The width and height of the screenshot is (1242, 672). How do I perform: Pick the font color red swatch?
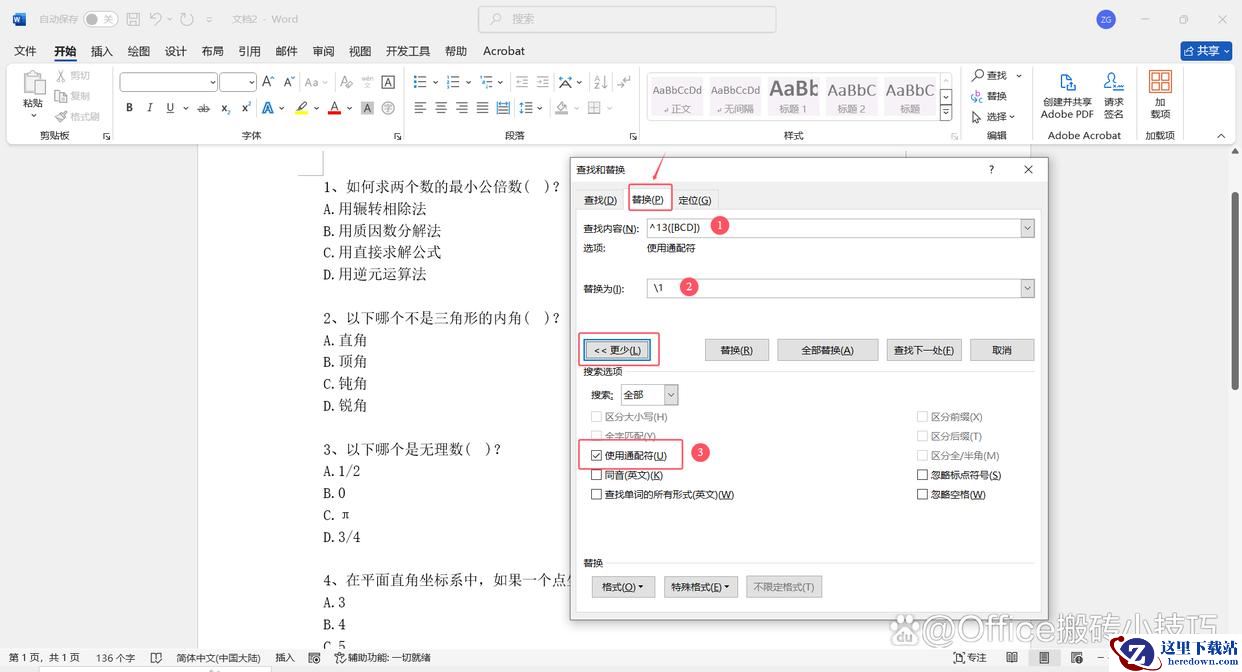[x=335, y=108]
